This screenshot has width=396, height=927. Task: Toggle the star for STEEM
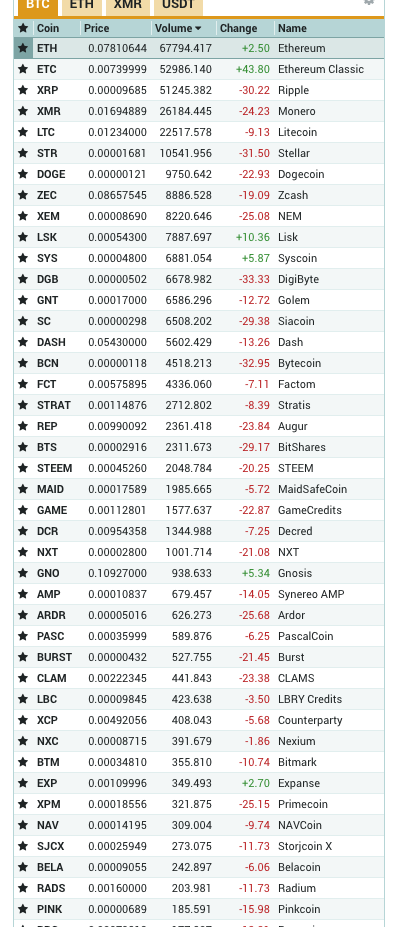[x=23, y=468]
